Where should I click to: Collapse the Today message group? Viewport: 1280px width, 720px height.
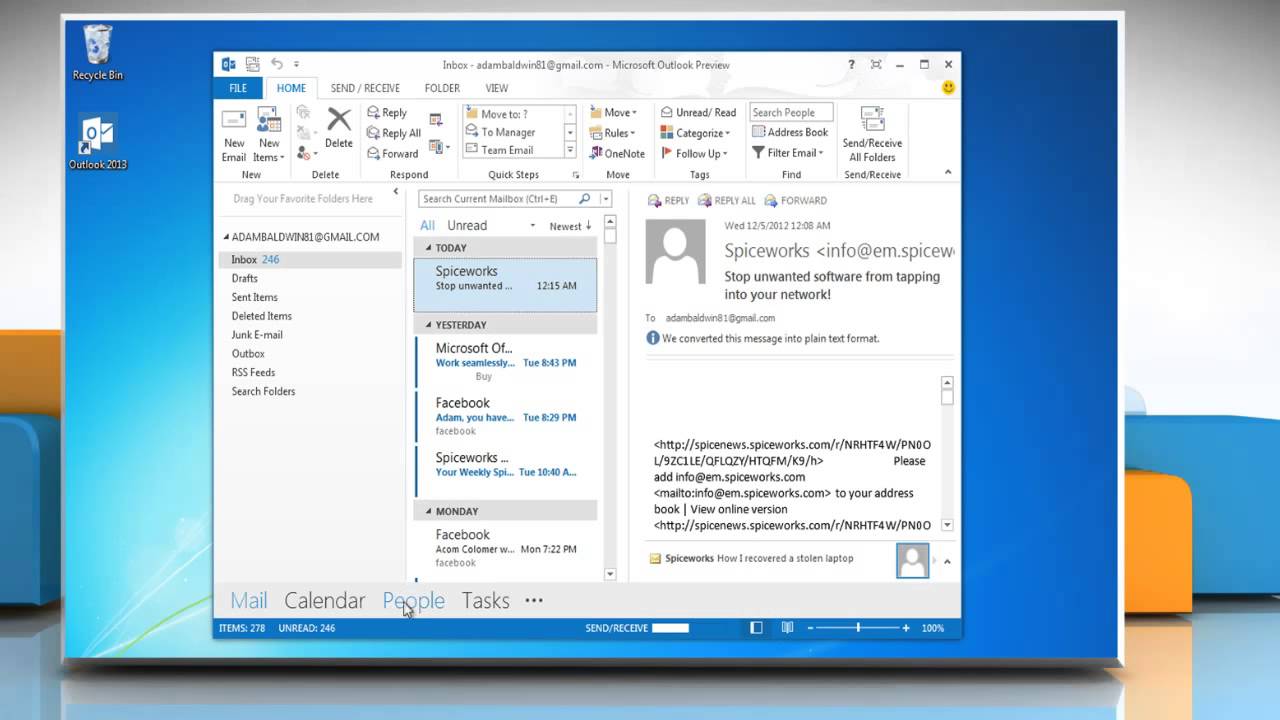[429, 248]
